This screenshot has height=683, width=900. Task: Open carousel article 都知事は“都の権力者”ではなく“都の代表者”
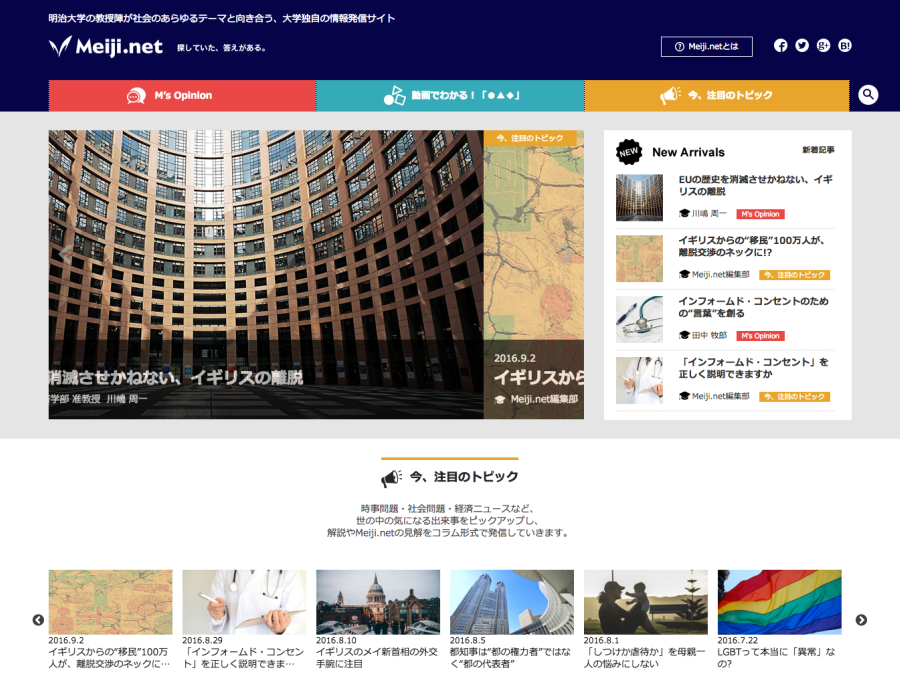511,658
